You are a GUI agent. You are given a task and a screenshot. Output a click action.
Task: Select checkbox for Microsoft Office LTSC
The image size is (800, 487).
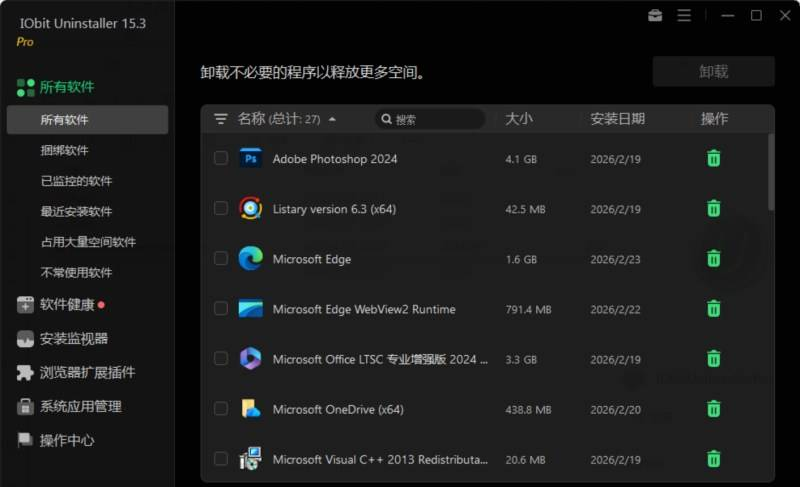(221, 359)
